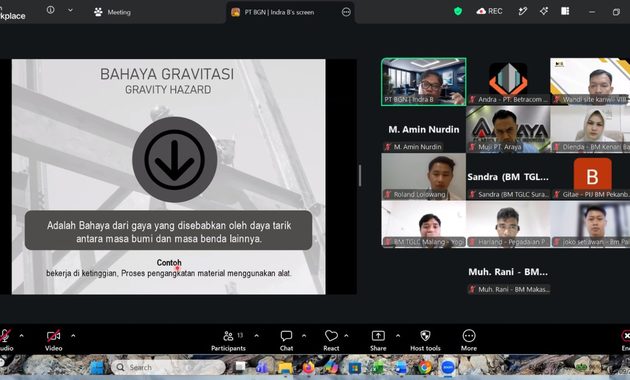Click the down-arrow gravity icon on slide

[174, 159]
